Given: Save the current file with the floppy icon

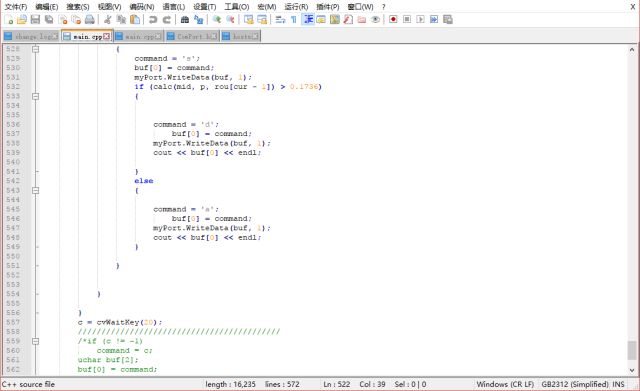Looking at the screenshot, I should pyautogui.click(x=36, y=20).
